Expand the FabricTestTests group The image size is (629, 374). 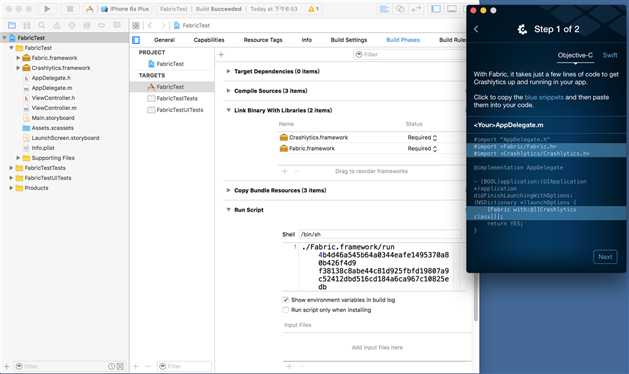coord(11,168)
